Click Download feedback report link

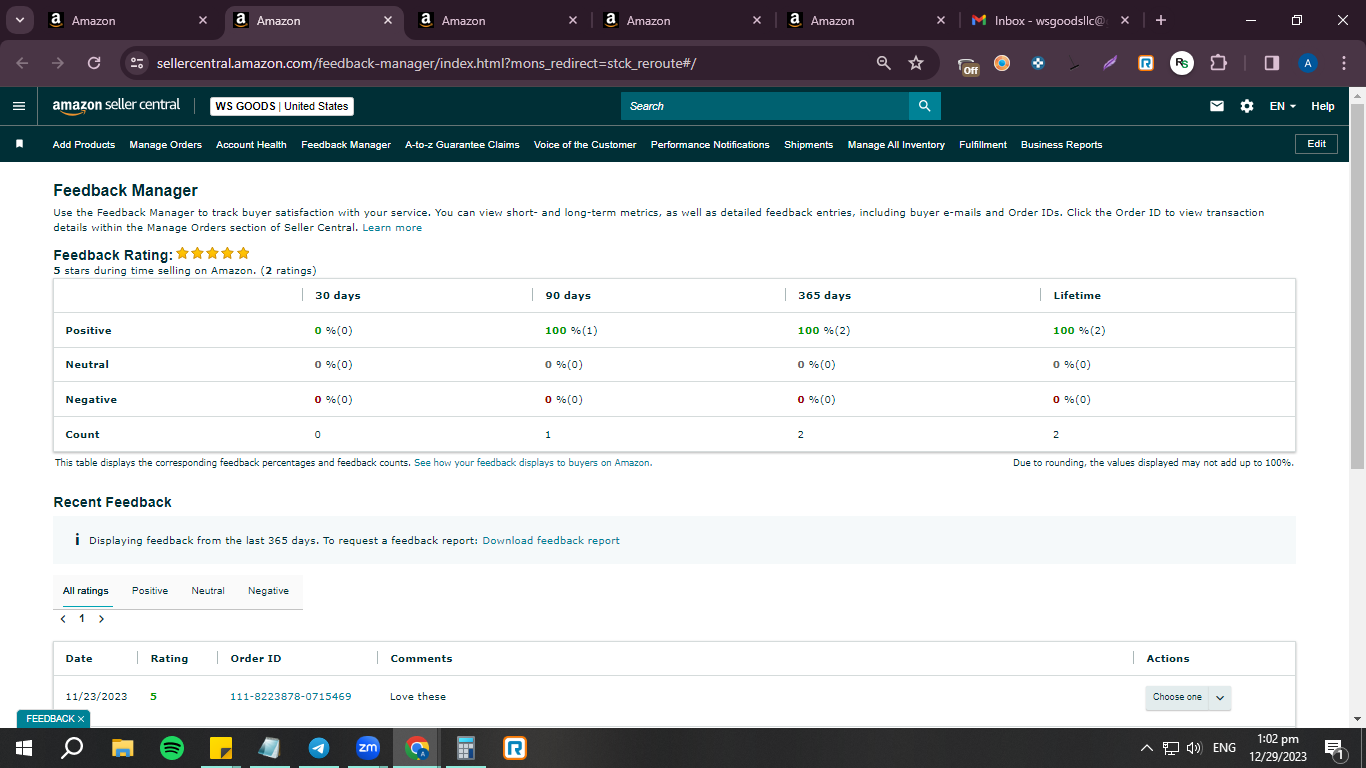pyautogui.click(x=551, y=541)
